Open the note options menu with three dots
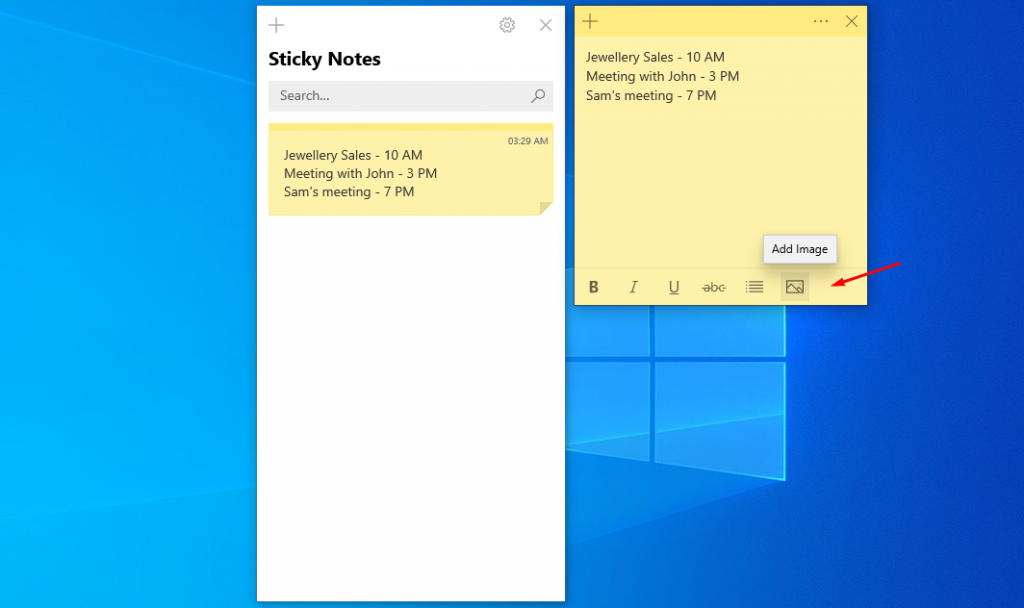 (x=820, y=21)
